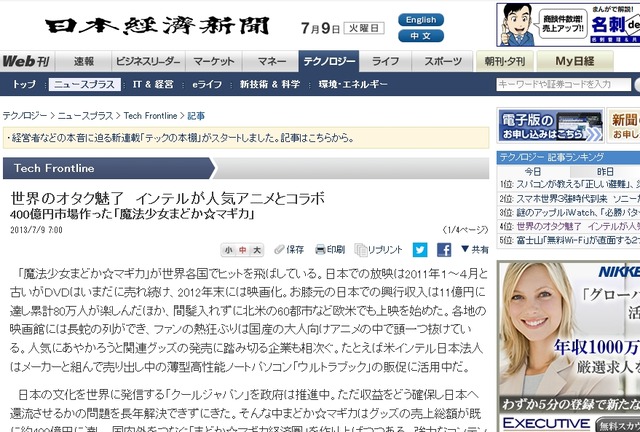Select the 昨日 ranking tab
Image resolution: width=640 pixels, height=432 pixels.
click(605, 171)
